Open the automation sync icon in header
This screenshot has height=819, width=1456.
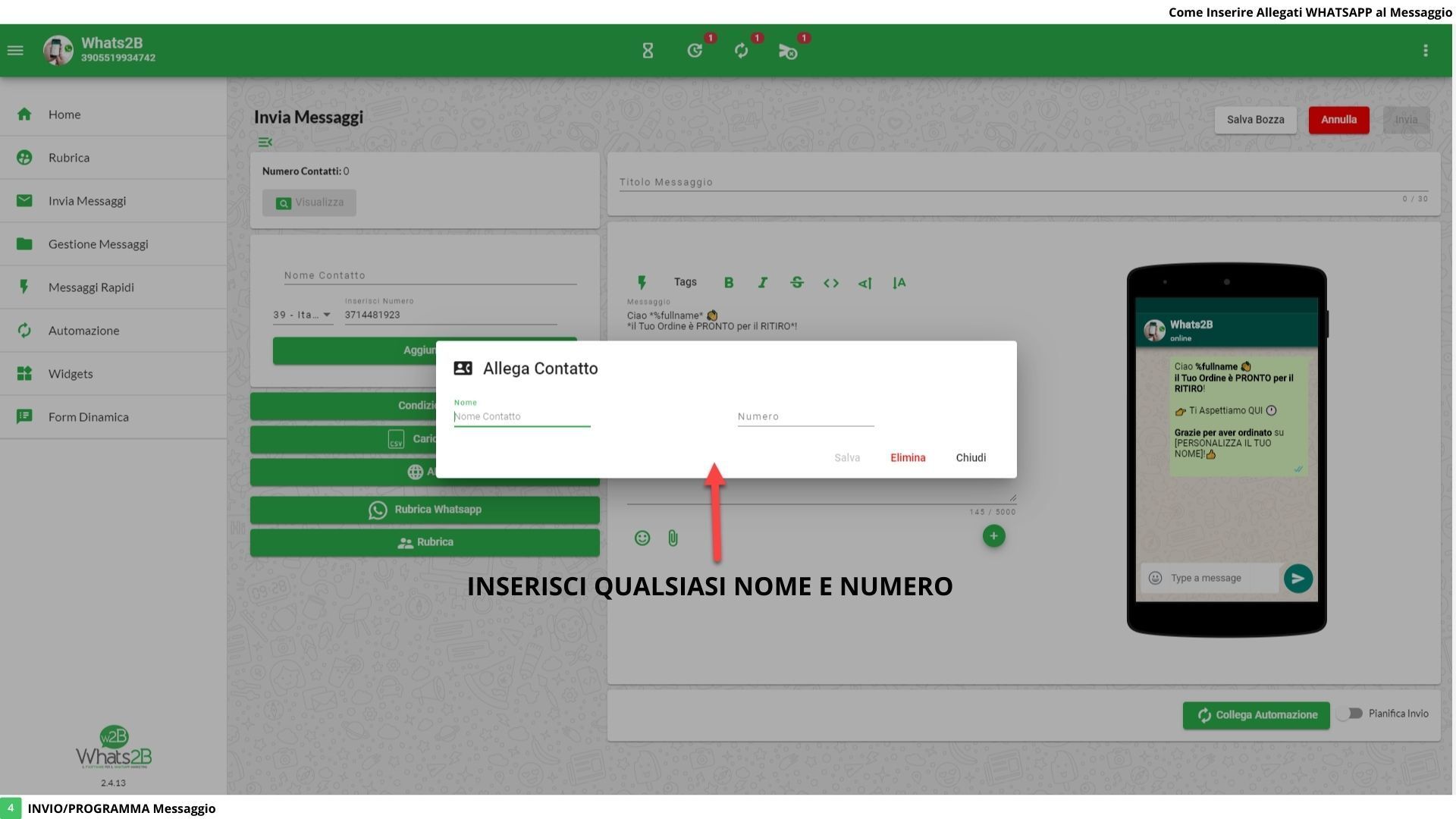tap(742, 51)
